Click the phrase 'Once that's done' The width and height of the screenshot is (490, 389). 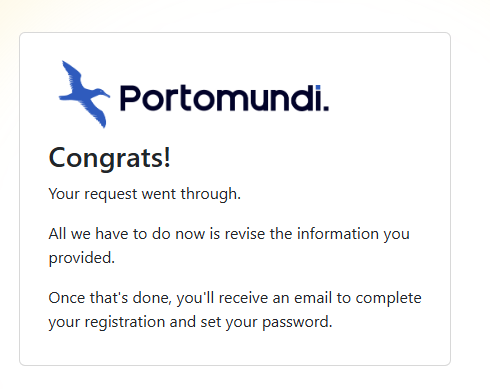(x=110, y=298)
